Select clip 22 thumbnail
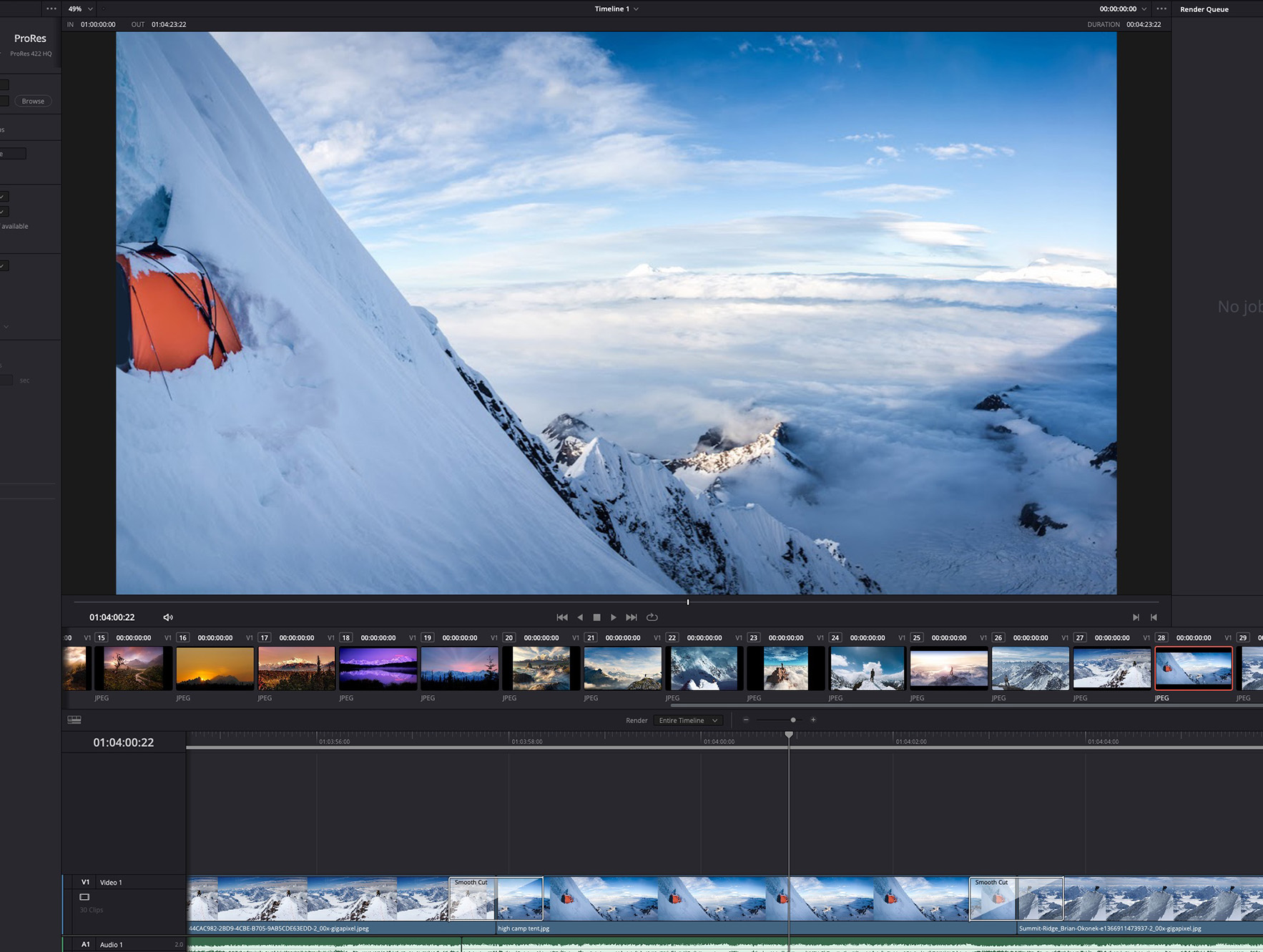Screen dimensions: 1263x952 (704, 669)
